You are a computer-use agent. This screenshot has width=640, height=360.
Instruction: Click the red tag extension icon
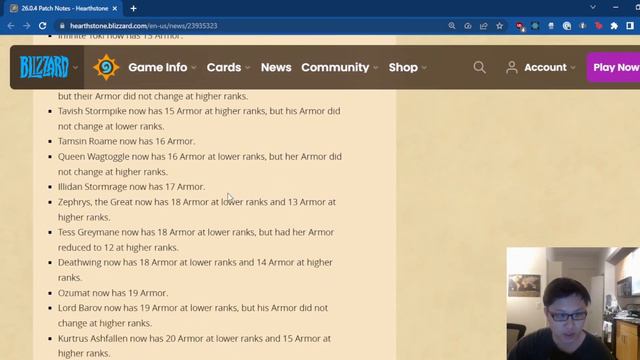[x=598, y=26]
